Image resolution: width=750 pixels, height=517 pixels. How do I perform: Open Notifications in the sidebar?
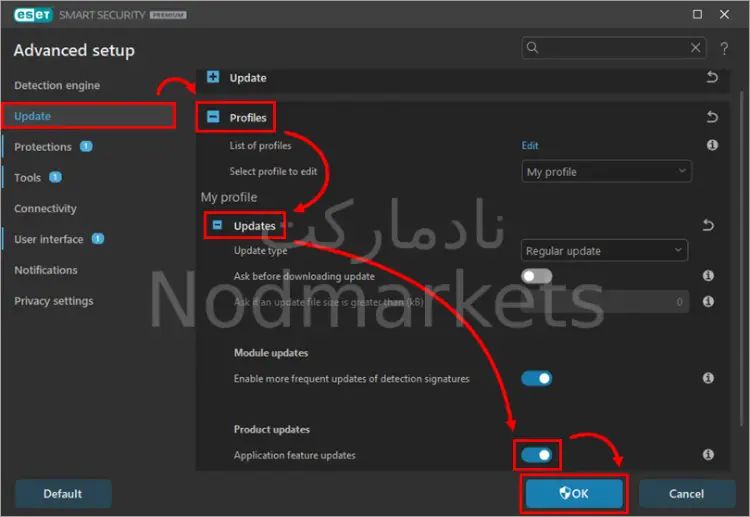coord(46,270)
